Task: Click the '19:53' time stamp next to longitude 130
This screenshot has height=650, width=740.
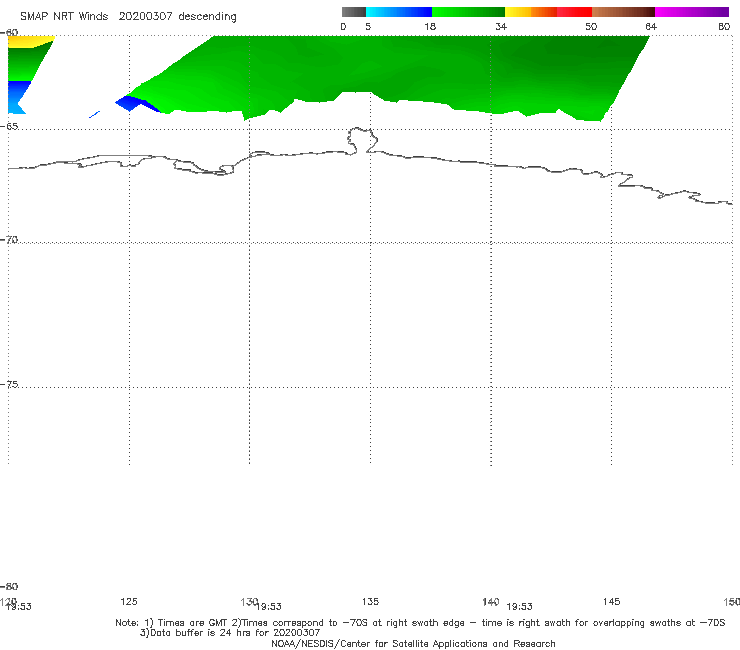Action: point(269,607)
